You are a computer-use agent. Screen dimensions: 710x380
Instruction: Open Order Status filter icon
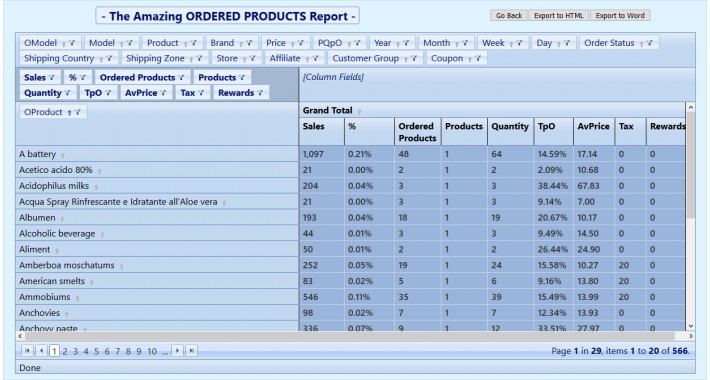coord(649,43)
